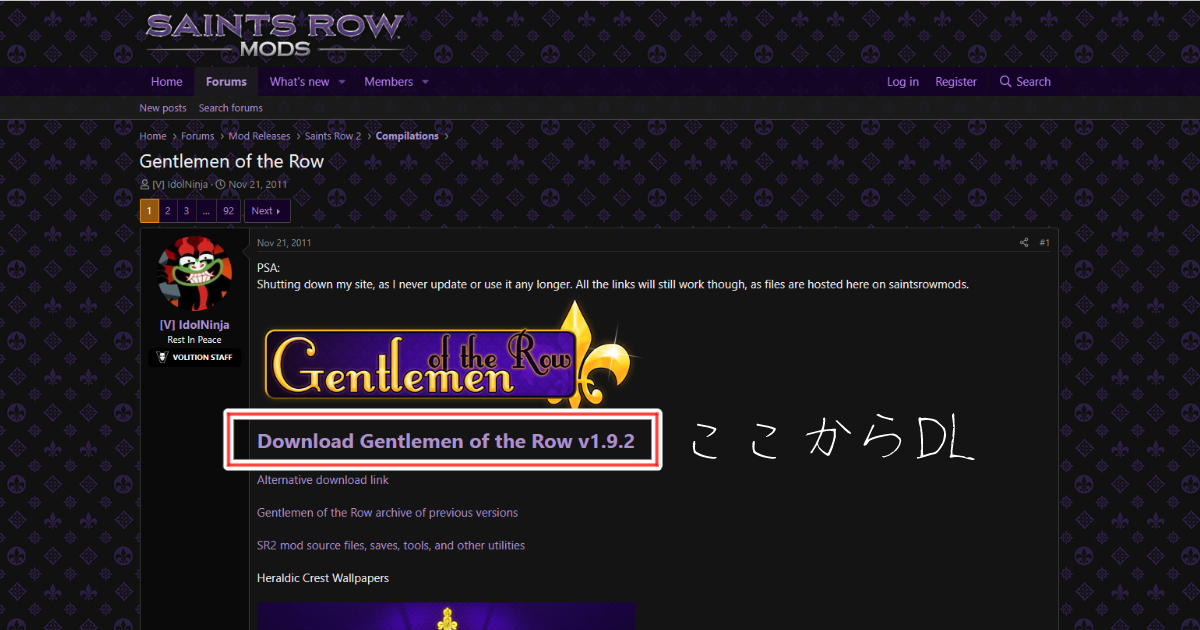The width and height of the screenshot is (1200, 630).
Task: Open the Mod Releases breadcrumb
Action: (x=260, y=136)
